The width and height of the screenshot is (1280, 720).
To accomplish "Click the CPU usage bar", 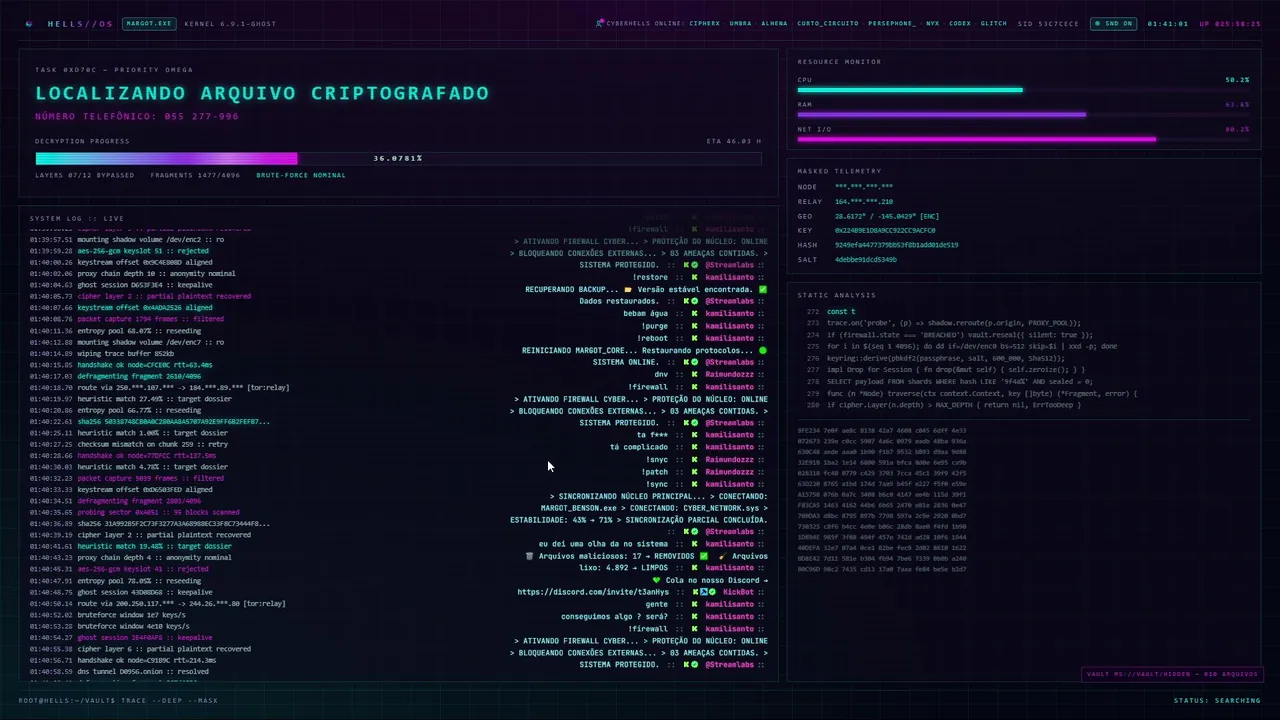I will [1023, 90].
